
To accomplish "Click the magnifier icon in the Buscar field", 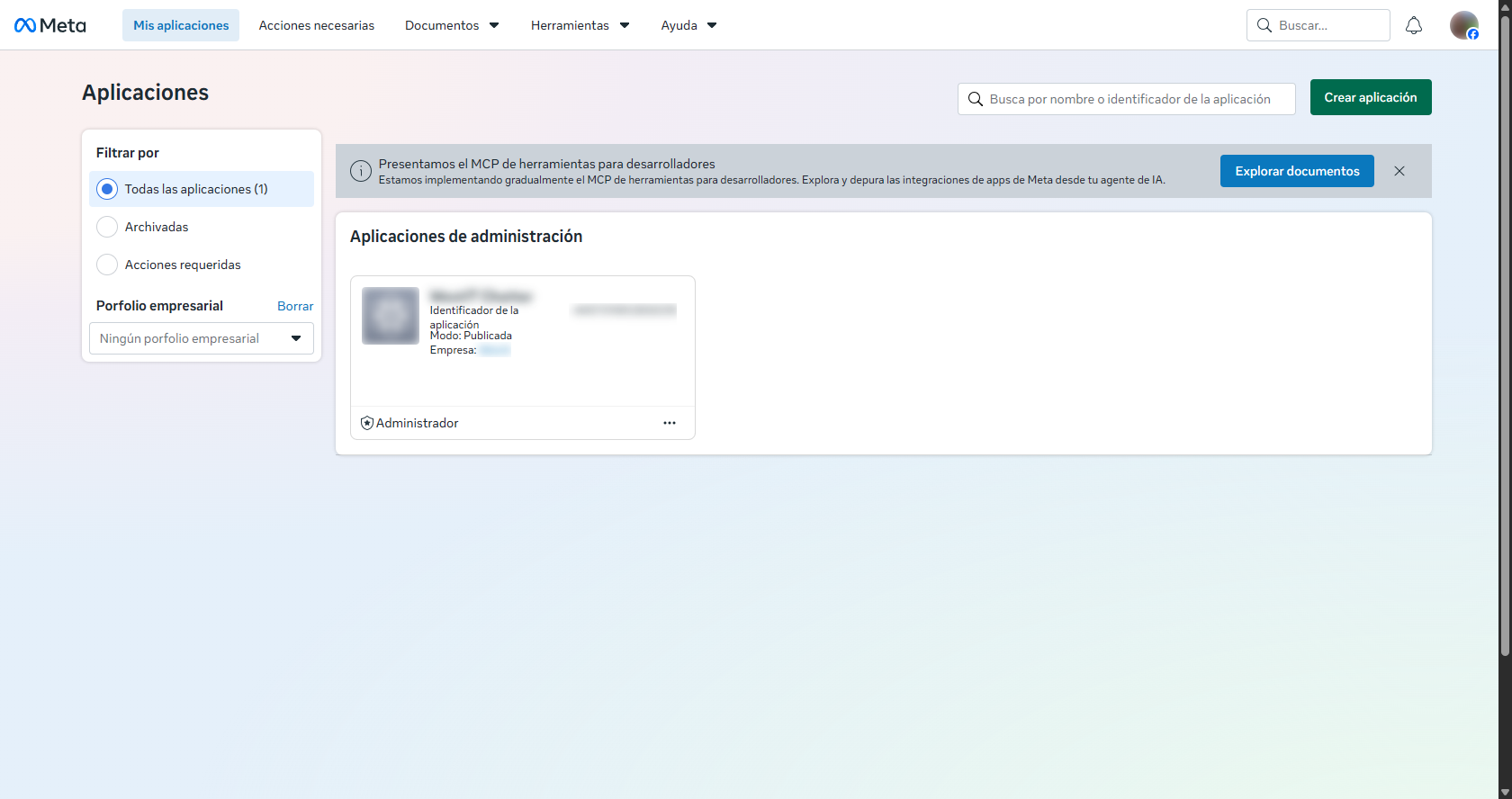I will coord(1264,25).
